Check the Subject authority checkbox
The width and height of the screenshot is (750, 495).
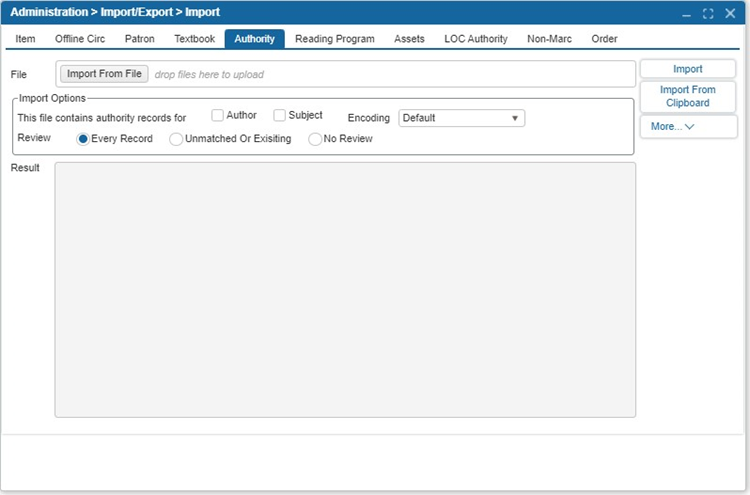(280, 115)
